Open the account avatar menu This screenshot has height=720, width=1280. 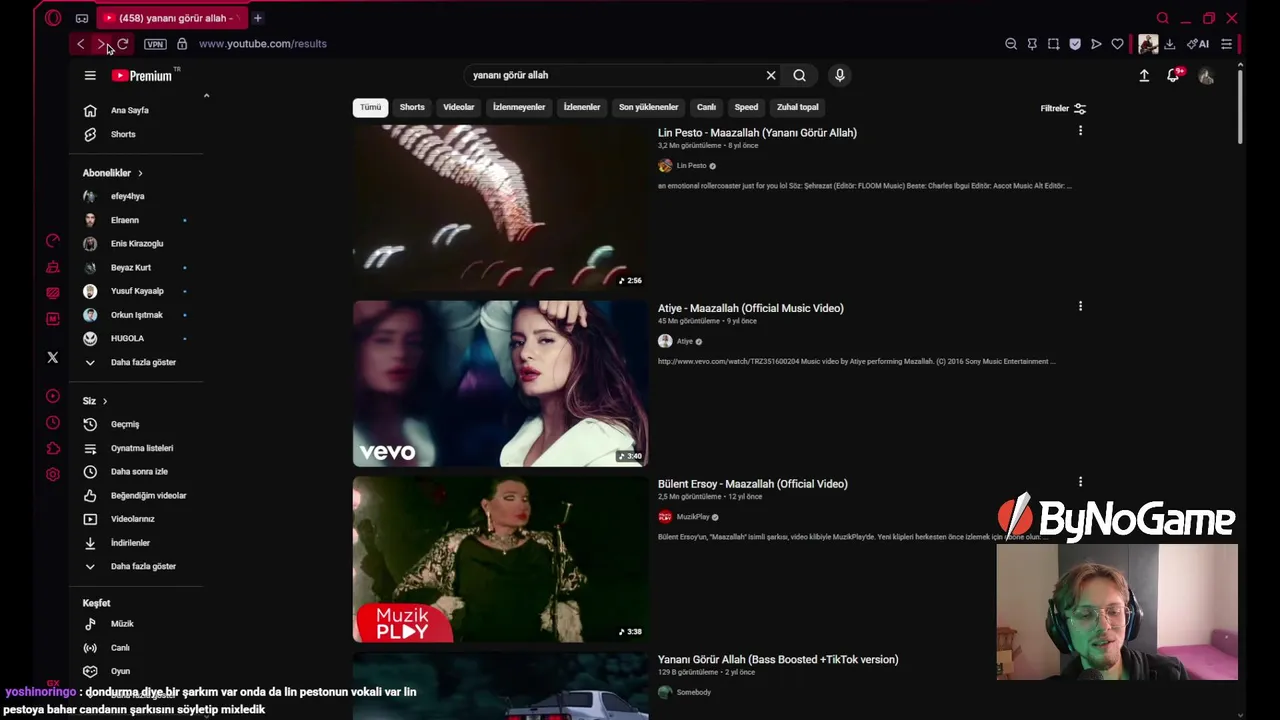1206,76
